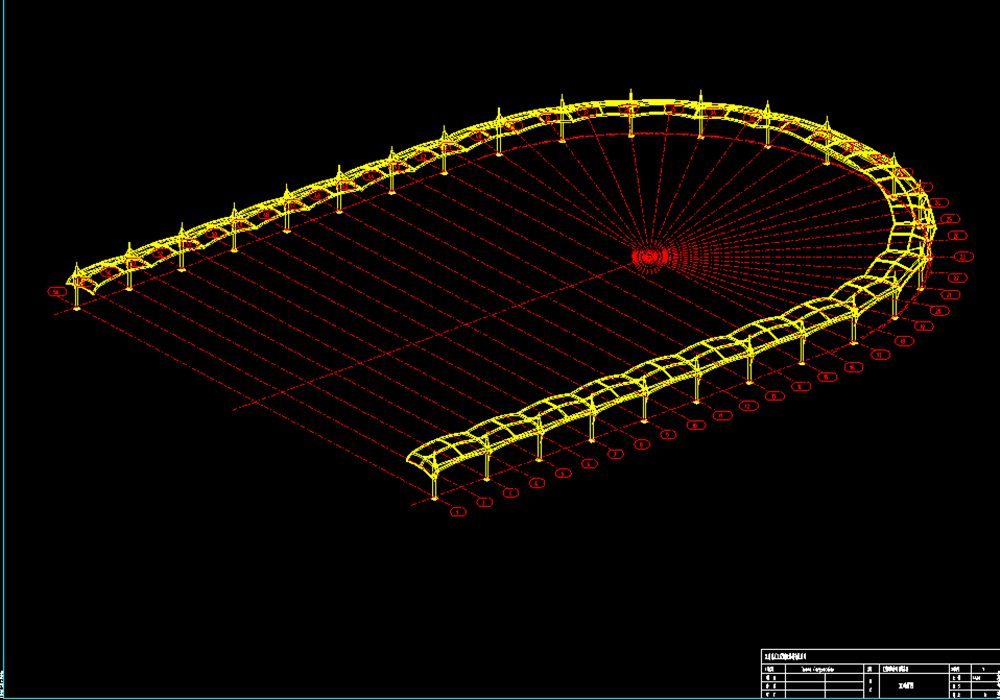Viewport: 1000px width, 700px height.
Task: Select the leftmost red axis bubble
Action: pos(56,292)
